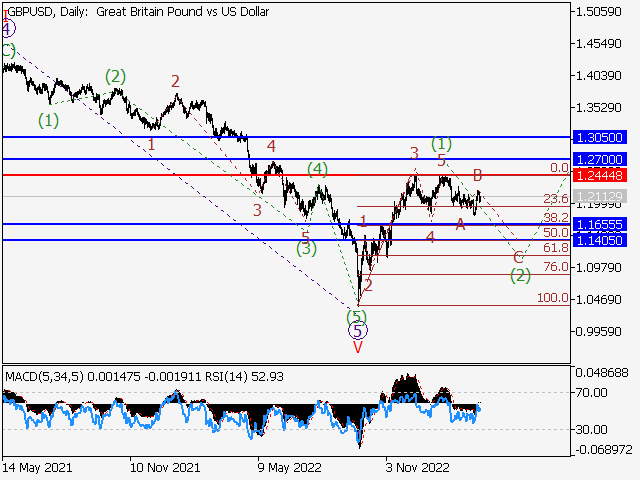Click the 61.8 Fibonacci level label
The image size is (640, 480).
click(556, 248)
